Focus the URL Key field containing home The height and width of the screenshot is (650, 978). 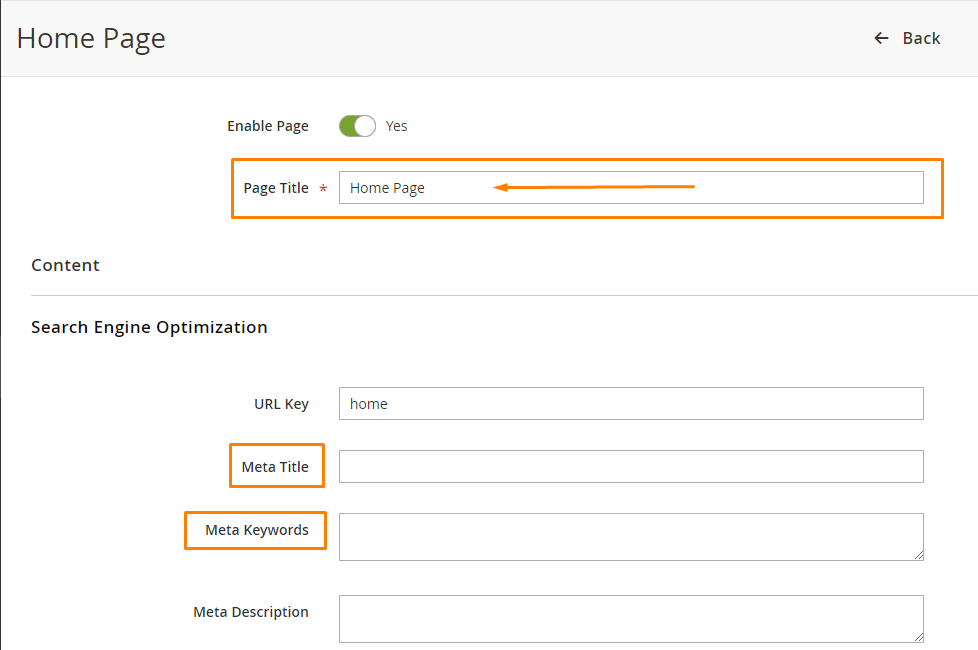(631, 404)
